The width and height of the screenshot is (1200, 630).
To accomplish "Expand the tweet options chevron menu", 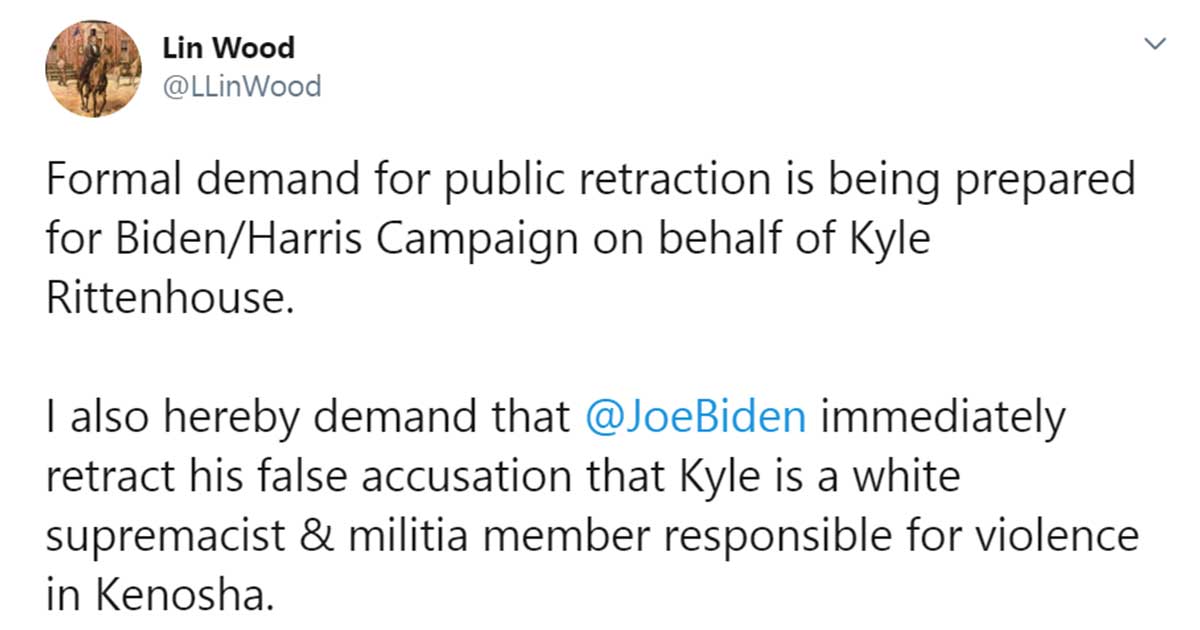I will tap(1155, 43).
